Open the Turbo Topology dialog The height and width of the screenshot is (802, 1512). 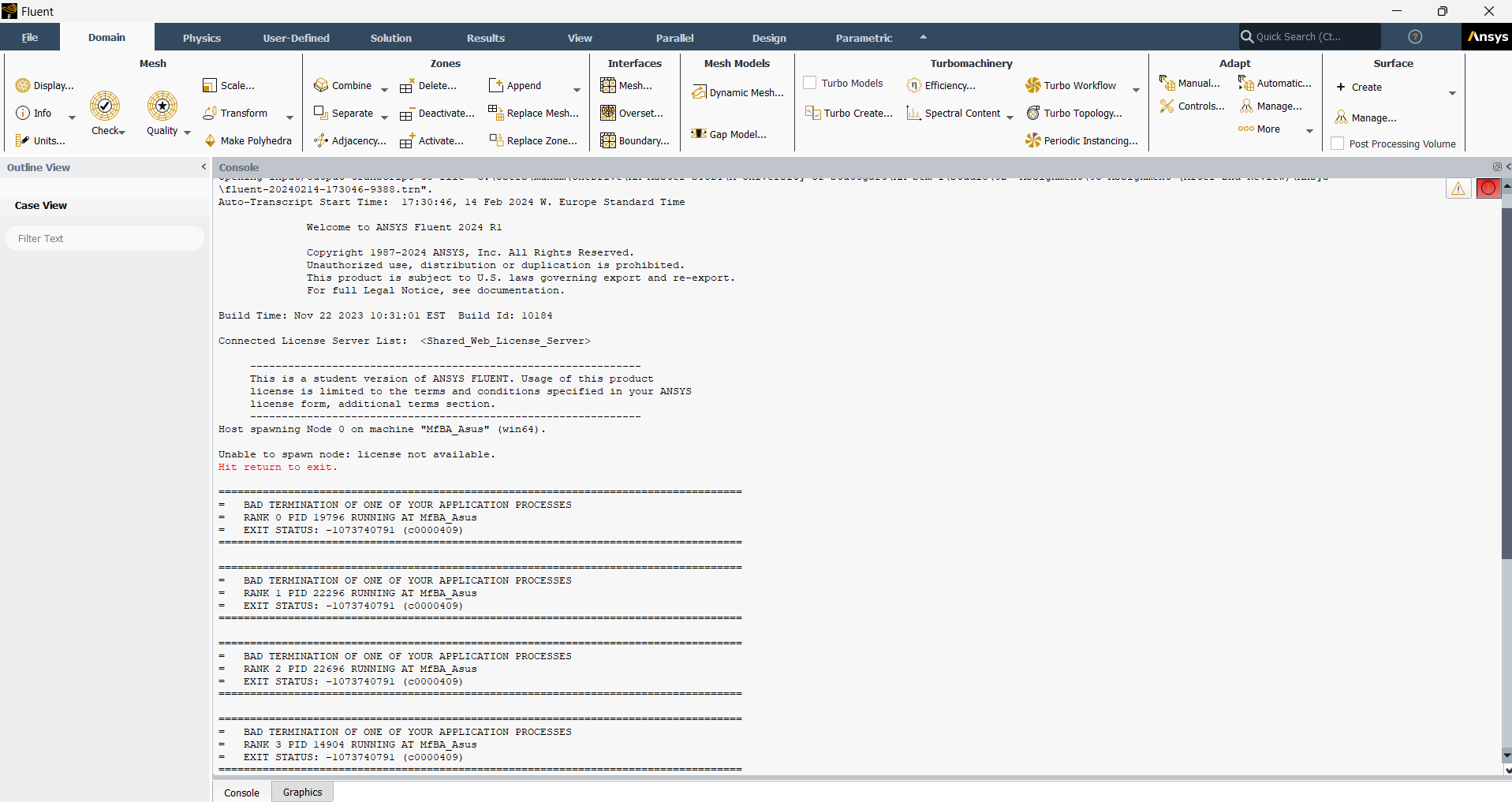1074,113
